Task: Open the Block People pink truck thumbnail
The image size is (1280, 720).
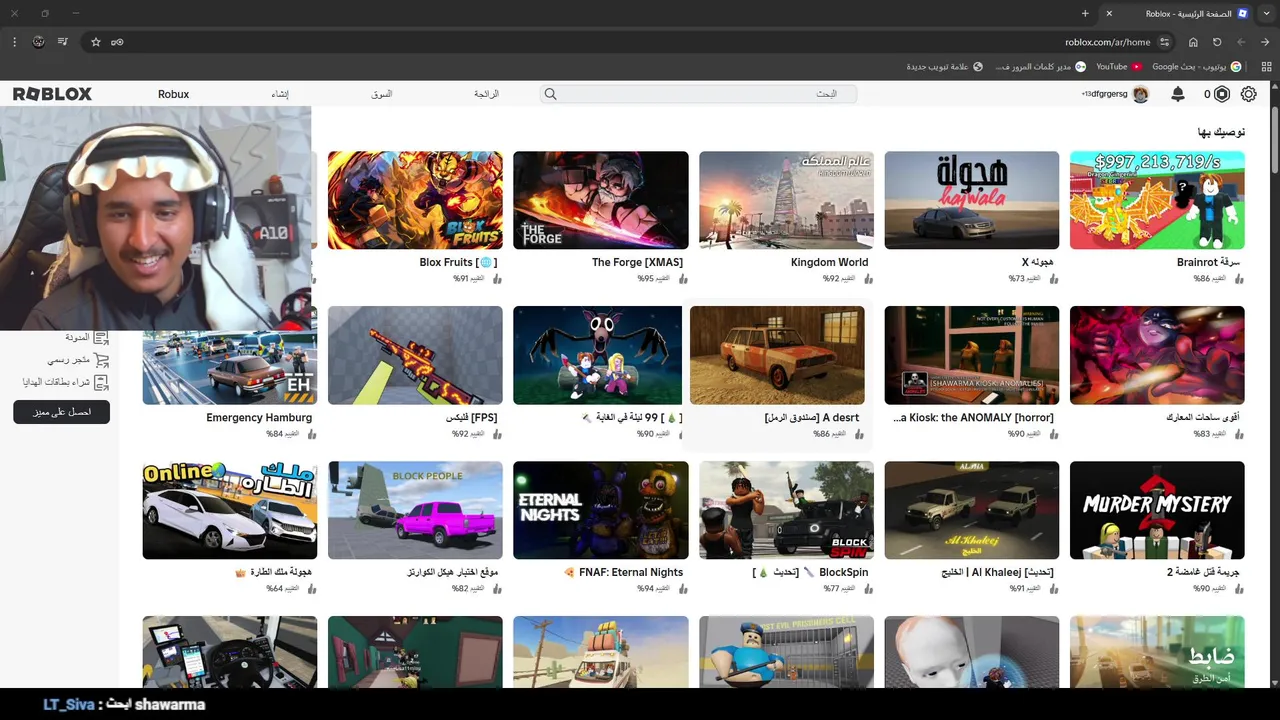Action: coord(415,510)
